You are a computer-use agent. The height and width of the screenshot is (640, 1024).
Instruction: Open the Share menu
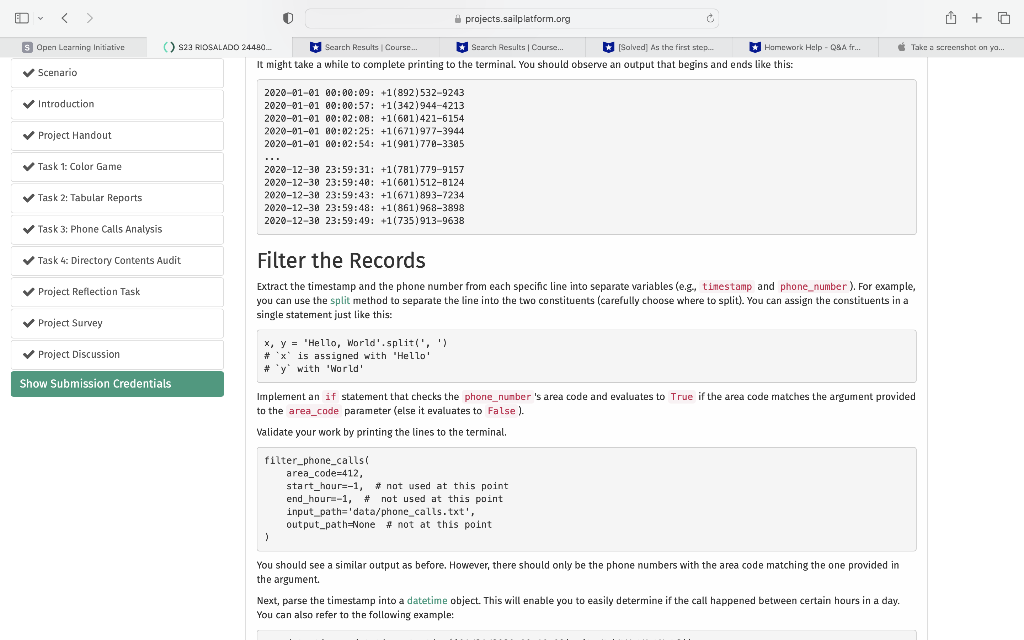(951, 17)
